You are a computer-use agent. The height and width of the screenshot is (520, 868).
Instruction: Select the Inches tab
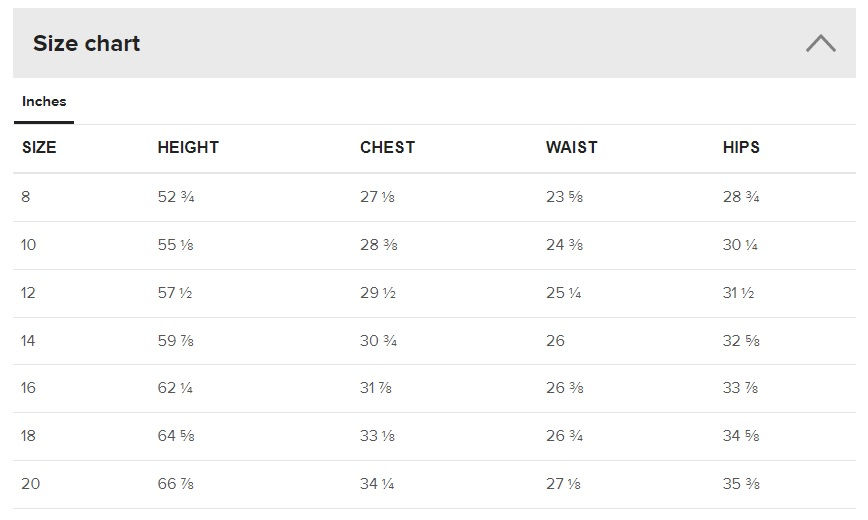pyautogui.click(x=44, y=102)
